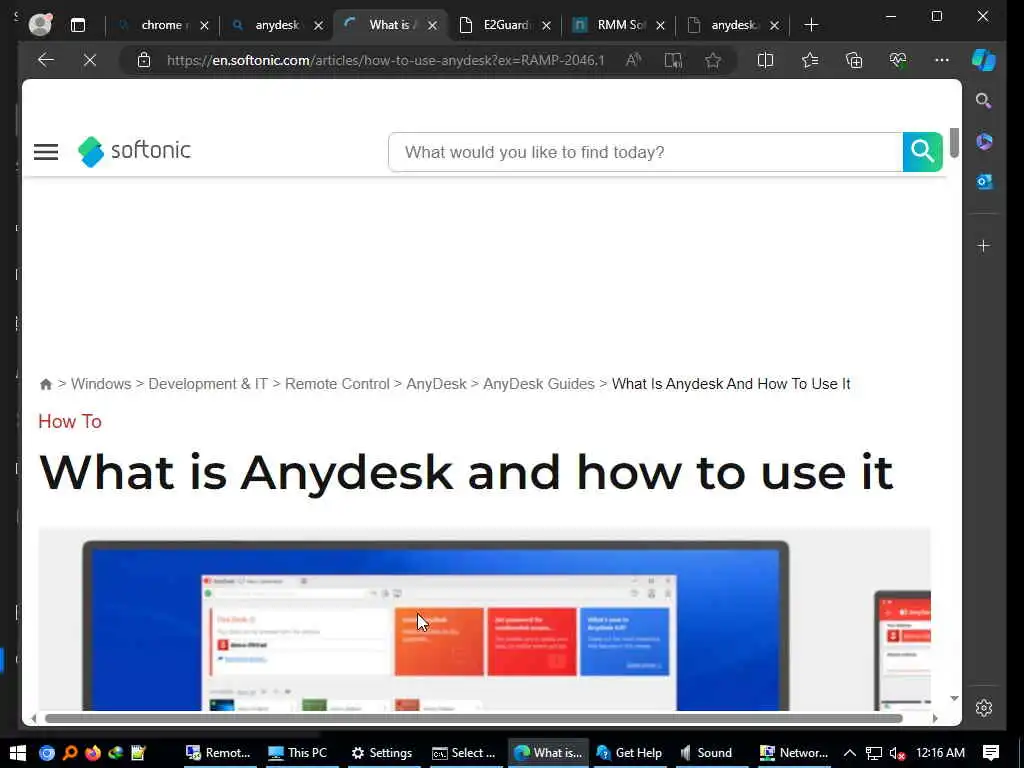Open sidebar settings gear
Viewport: 1024px width, 768px height.
[x=984, y=707]
